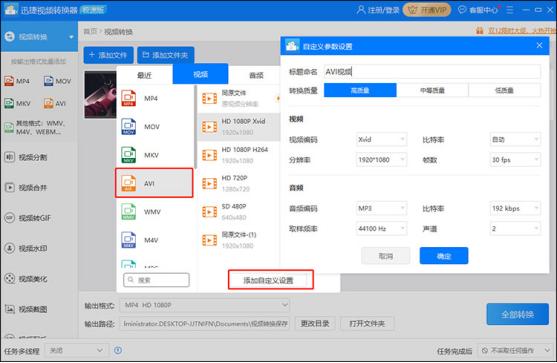Viewport: 557px width, 363px height.
Task: Pick HD 720P preset
Action: point(239,183)
